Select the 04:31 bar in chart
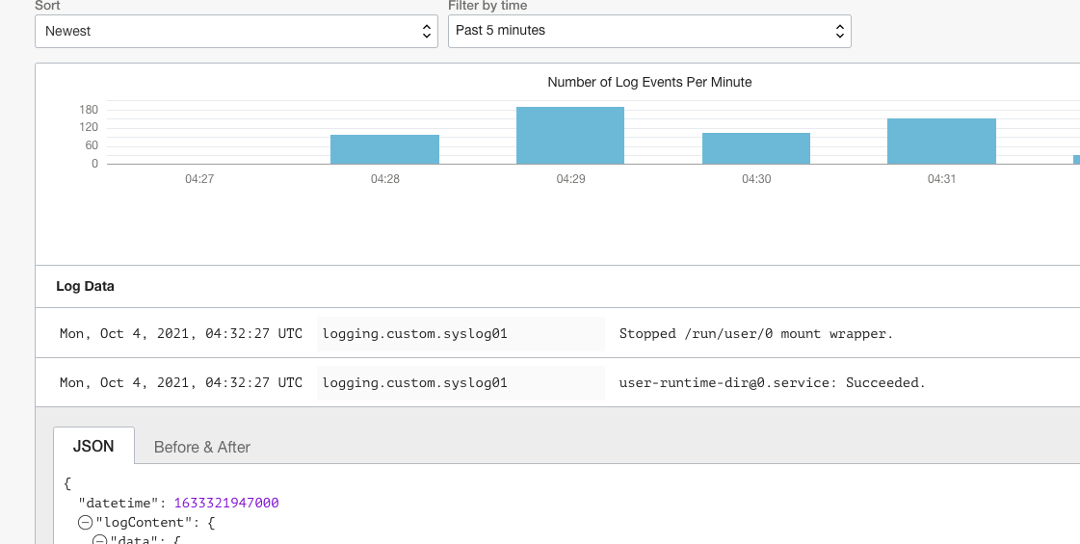1080x544 pixels. tap(942, 141)
